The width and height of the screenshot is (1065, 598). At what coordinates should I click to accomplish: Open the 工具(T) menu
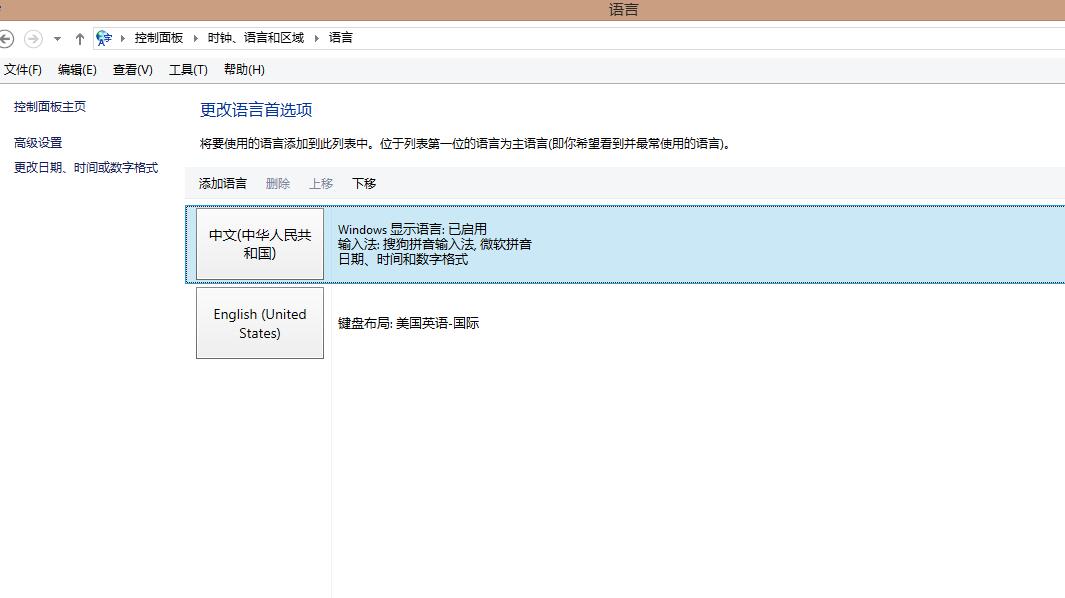(188, 70)
